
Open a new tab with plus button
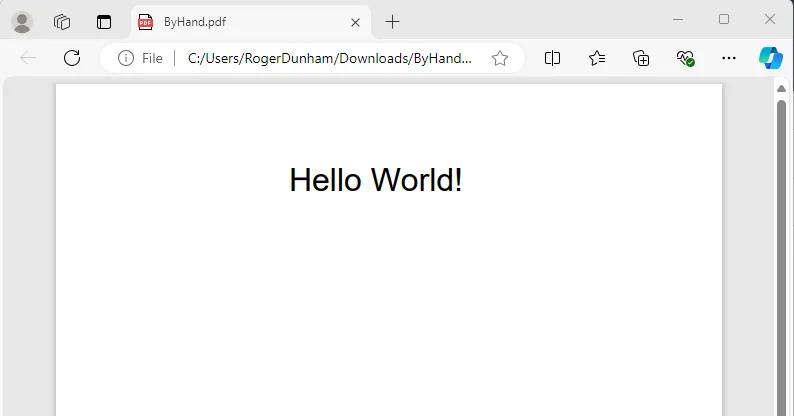pos(392,22)
